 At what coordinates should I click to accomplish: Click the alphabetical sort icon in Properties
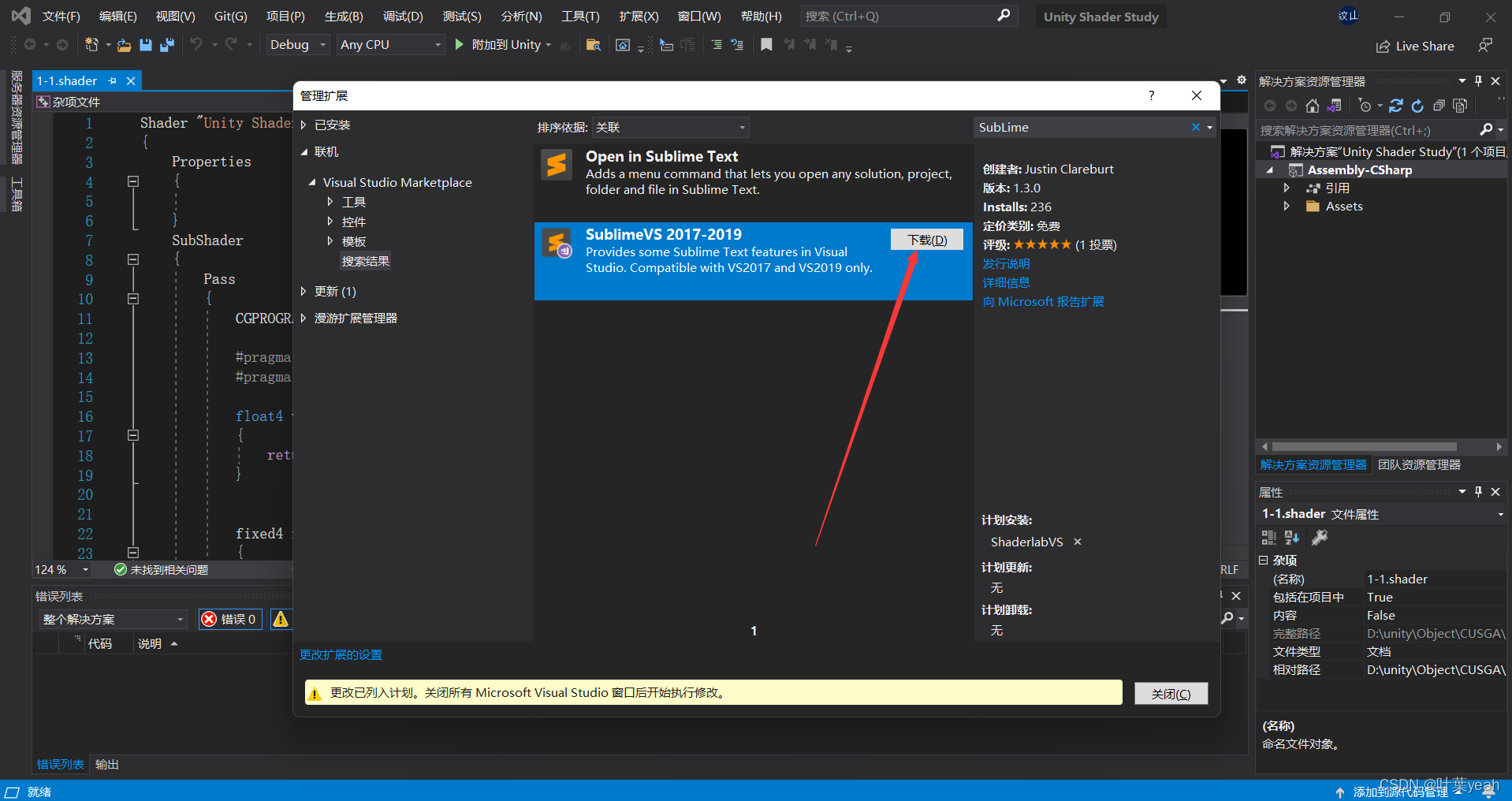click(x=1292, y=538)
